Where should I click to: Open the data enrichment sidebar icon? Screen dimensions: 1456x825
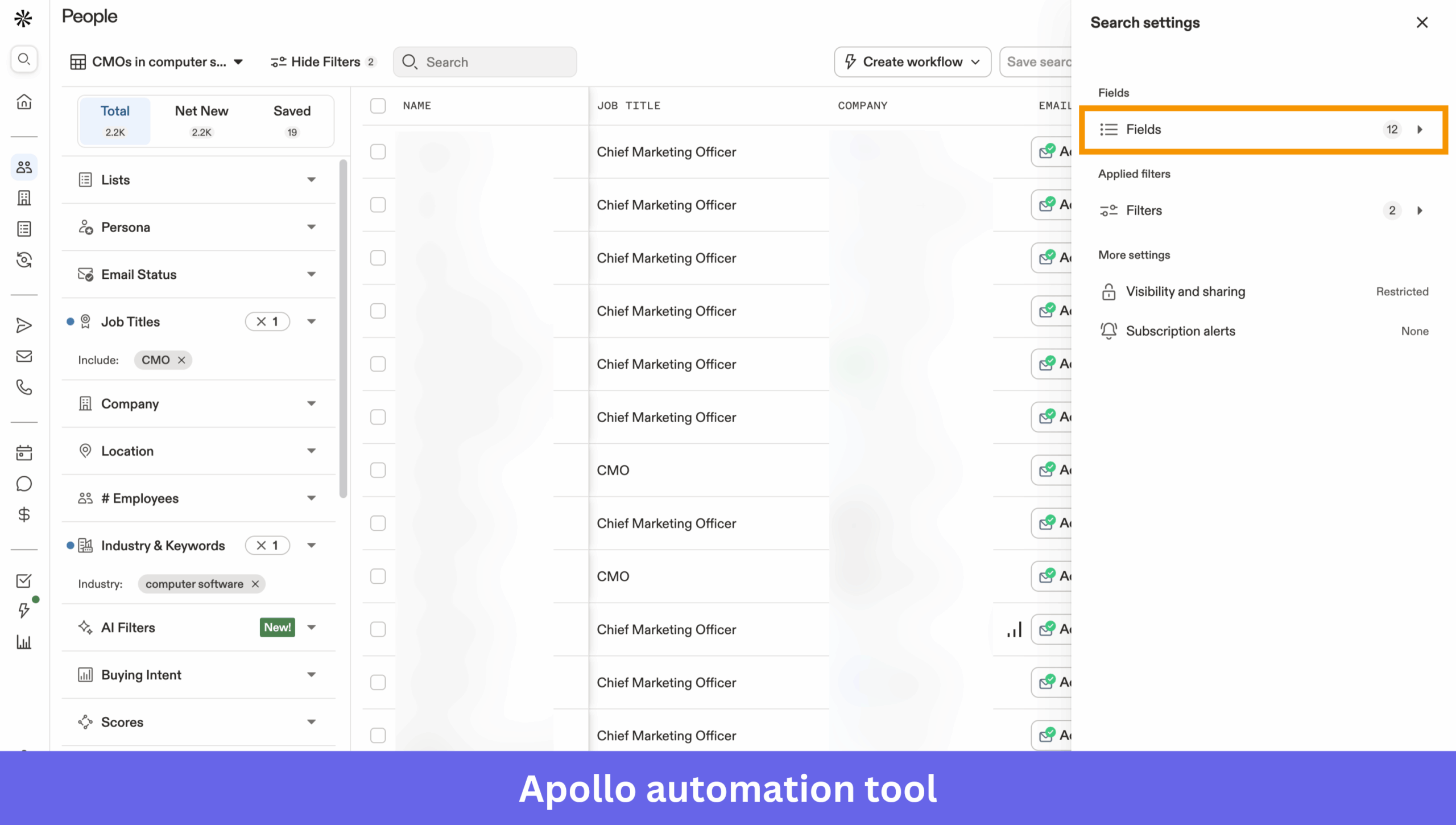24,260
